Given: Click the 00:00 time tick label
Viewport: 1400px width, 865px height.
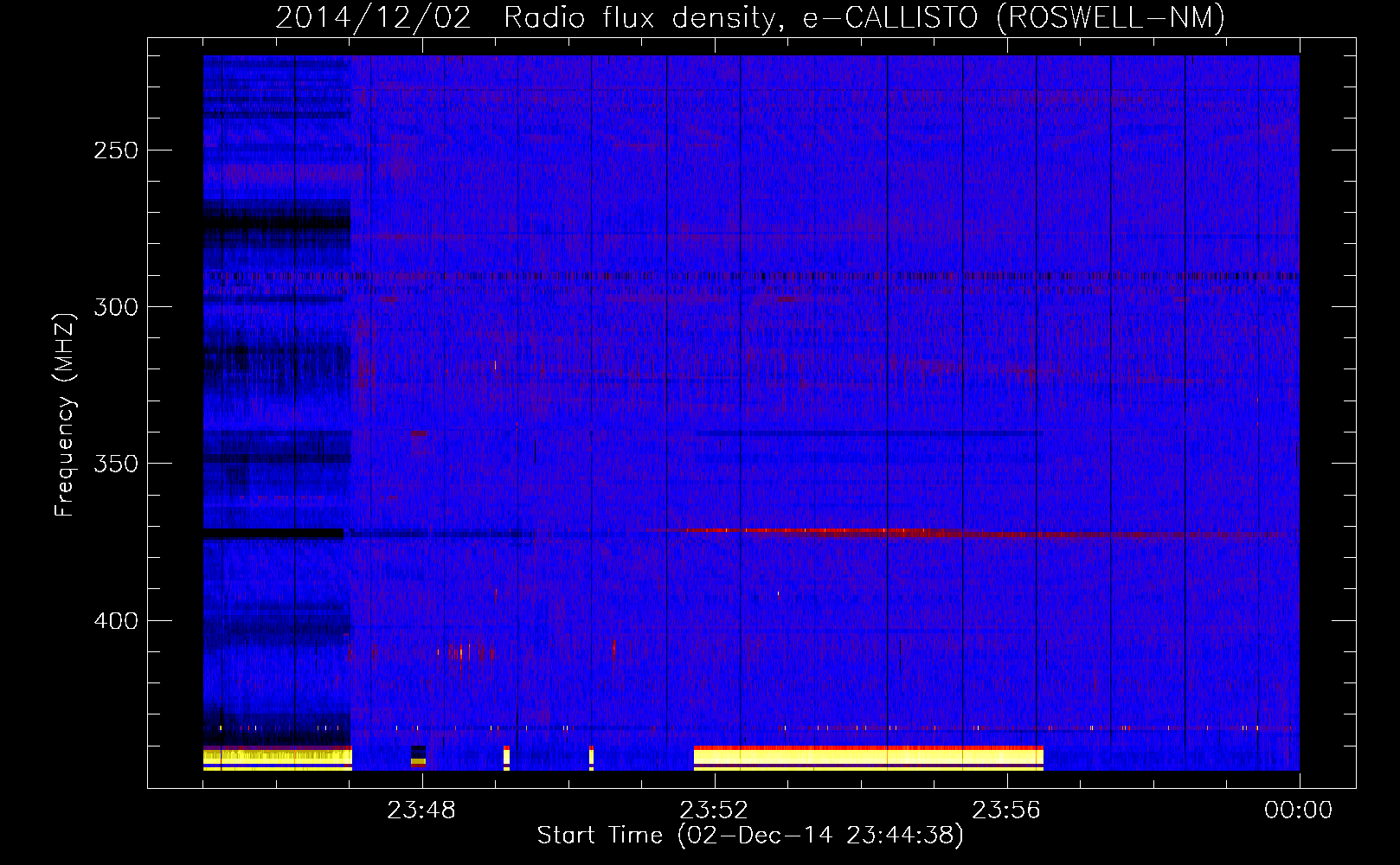Looking at the screenshot, I should click(x=1299, y=811).
